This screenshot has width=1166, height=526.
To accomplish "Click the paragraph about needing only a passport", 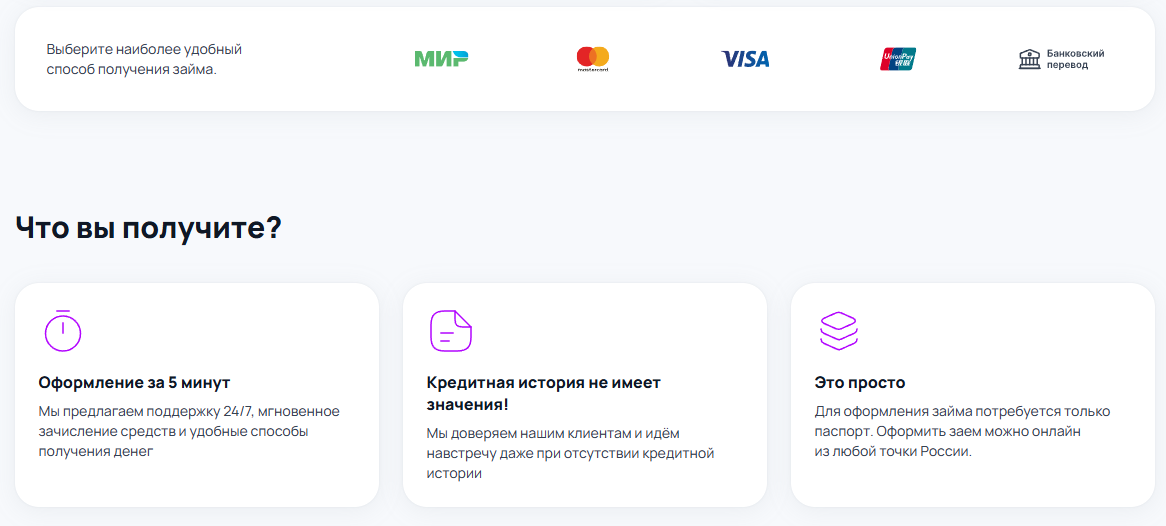I will 962,431.
